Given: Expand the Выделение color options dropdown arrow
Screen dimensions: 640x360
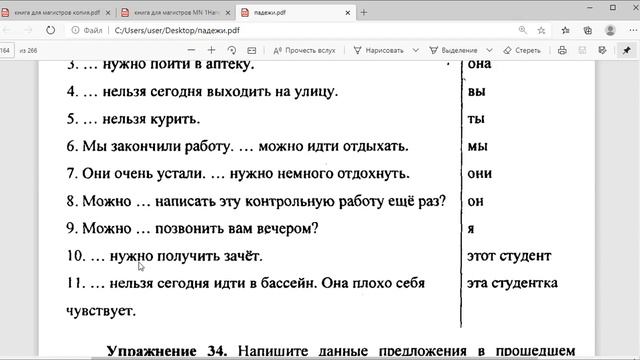Looking at the screenshot, I should click(489, 50).
